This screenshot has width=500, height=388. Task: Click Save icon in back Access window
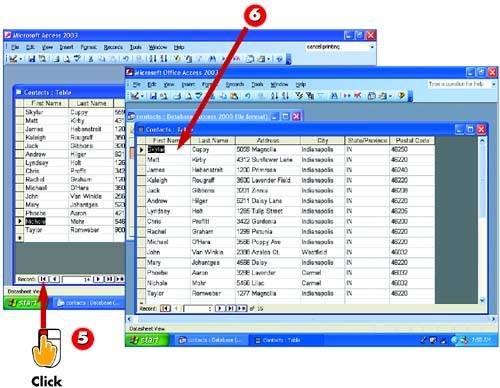tap(32, 59)
